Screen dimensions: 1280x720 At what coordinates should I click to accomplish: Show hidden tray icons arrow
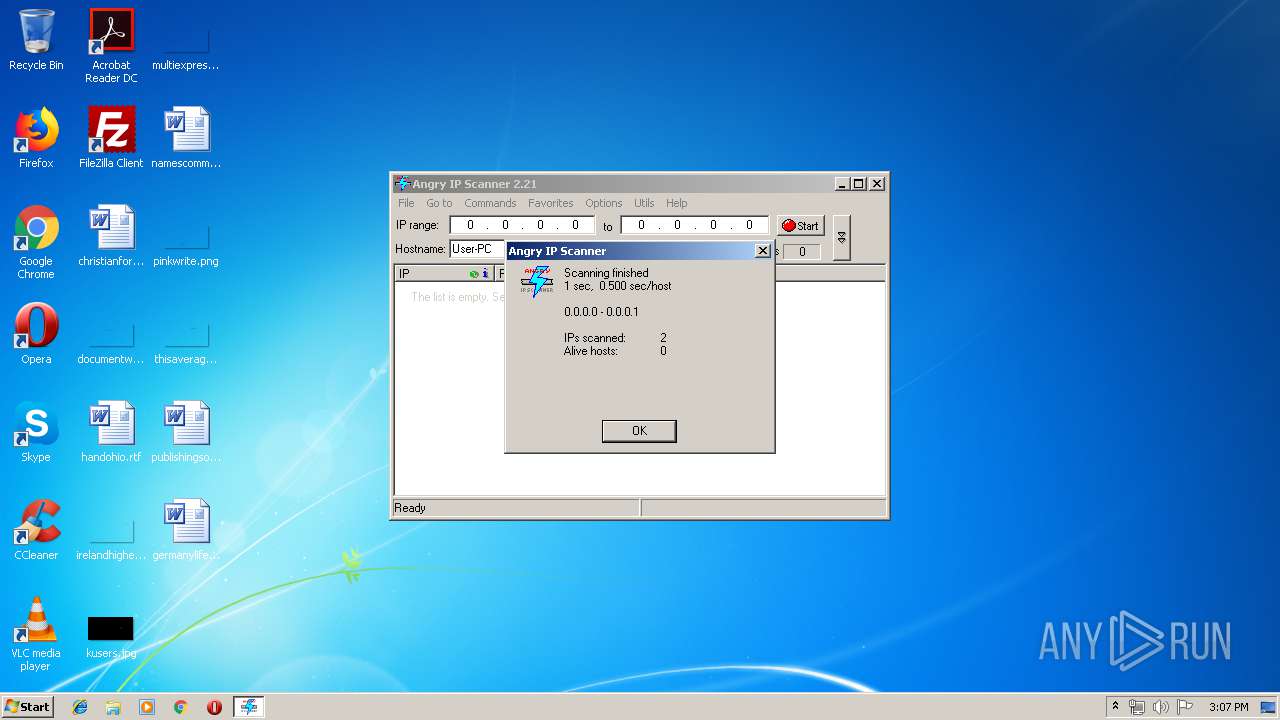point(1116,707)
